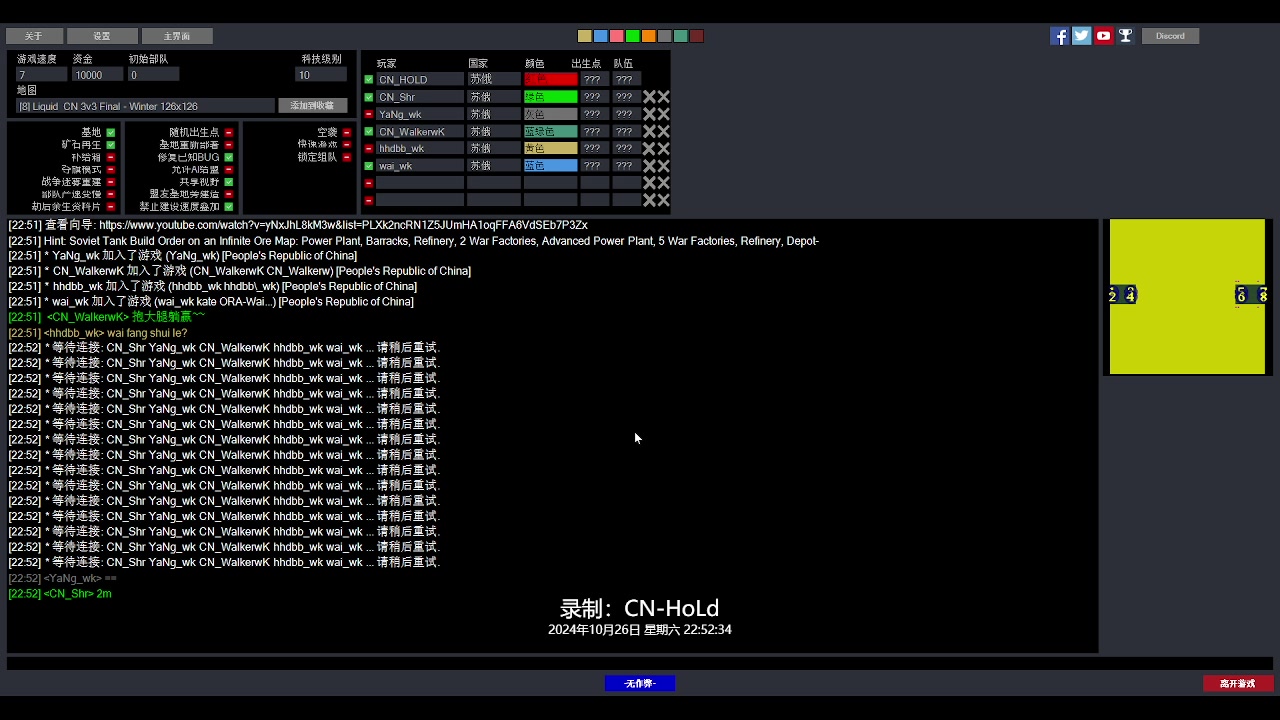This screenshot has width=1280, height=720.
Task: Click the red 离开游戏 button
Action: (1238, 684)
